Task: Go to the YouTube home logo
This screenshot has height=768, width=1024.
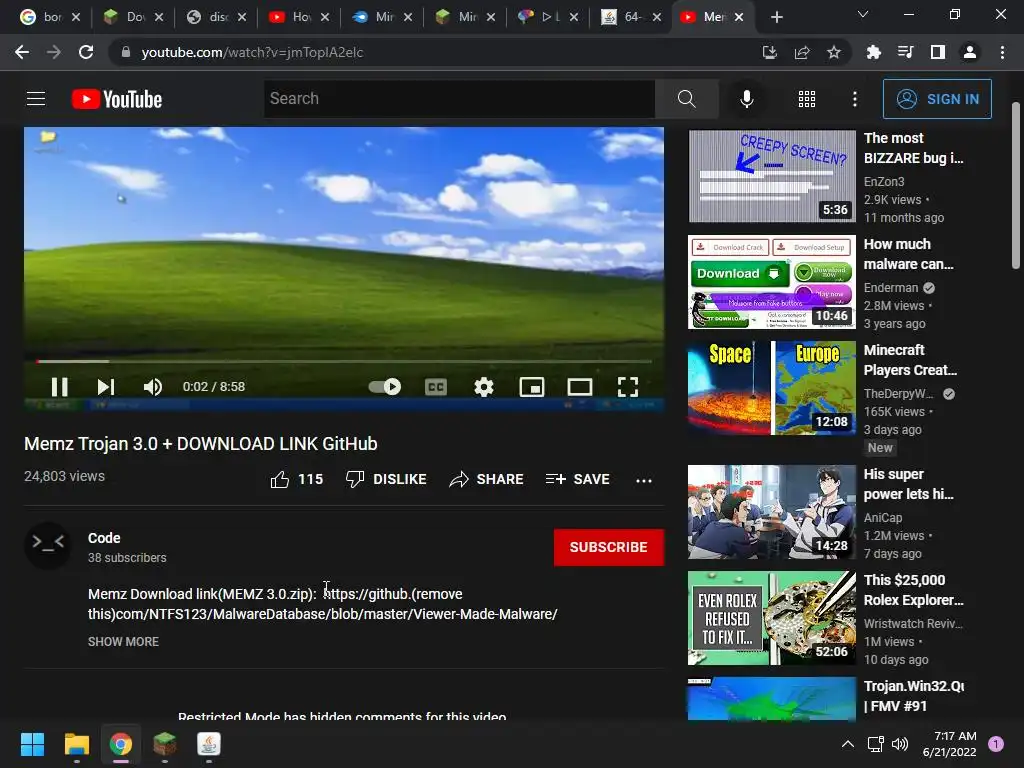Action: pos(117,99)
